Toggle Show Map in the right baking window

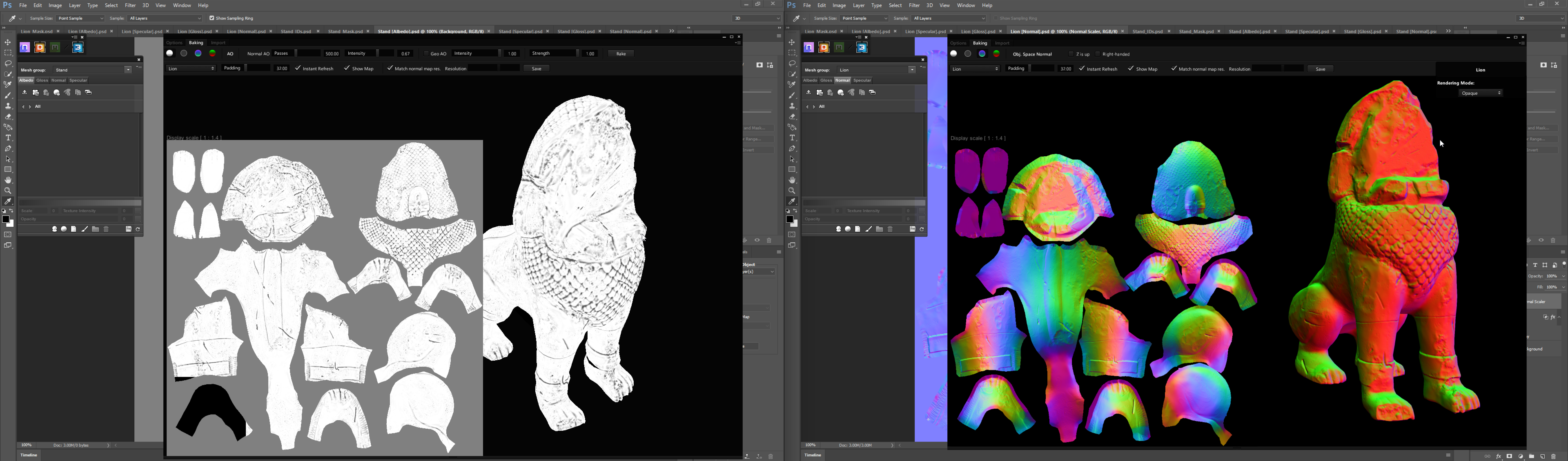coord(1131,69)
